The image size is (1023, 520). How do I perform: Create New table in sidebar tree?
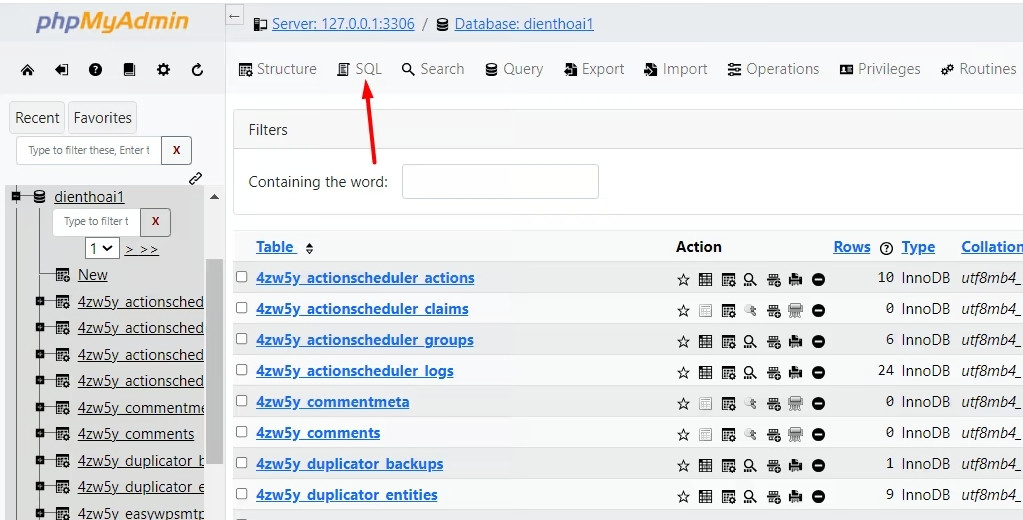click(x=93, y=275)
